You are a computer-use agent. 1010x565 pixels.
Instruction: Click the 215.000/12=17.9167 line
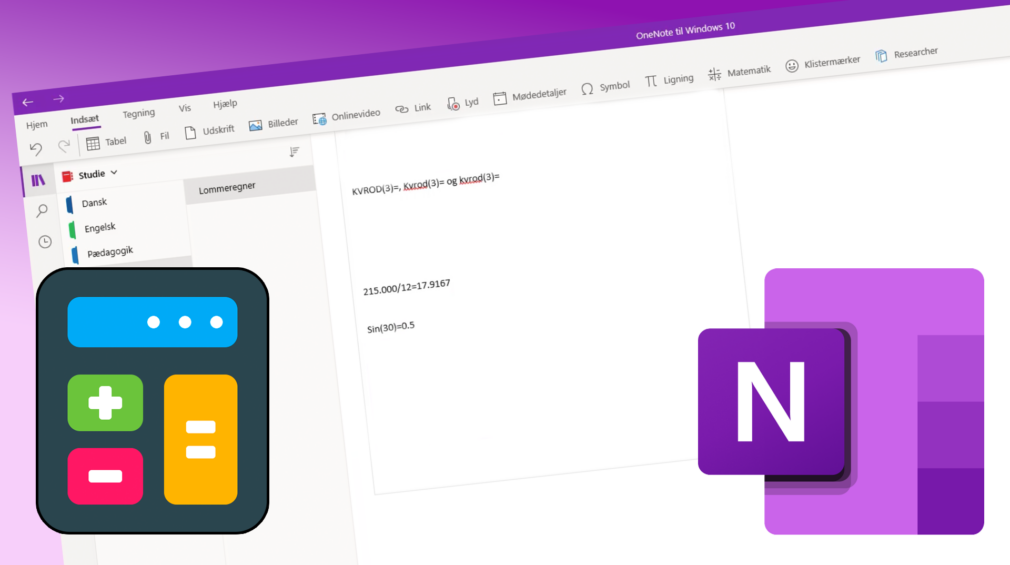[406, 287]
